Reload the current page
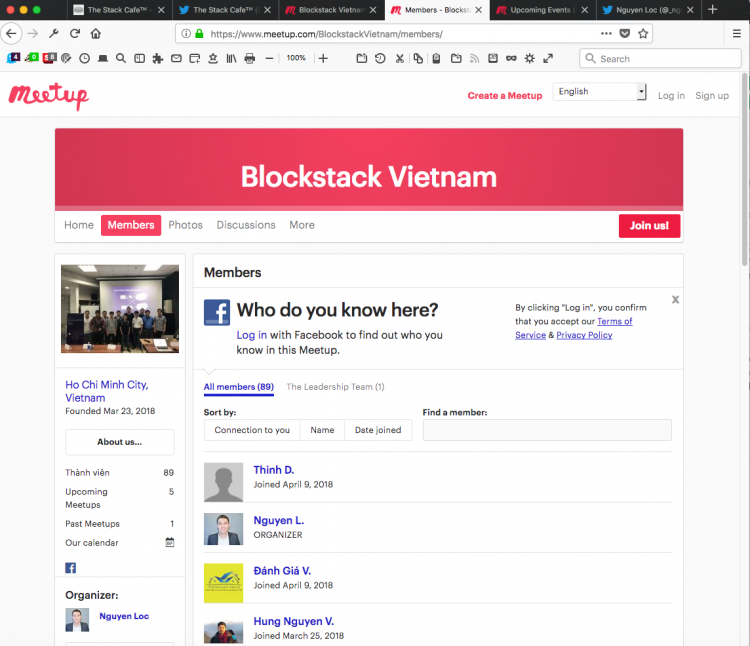The width and height of the screenshot is (750, 646). pos(75,33)
